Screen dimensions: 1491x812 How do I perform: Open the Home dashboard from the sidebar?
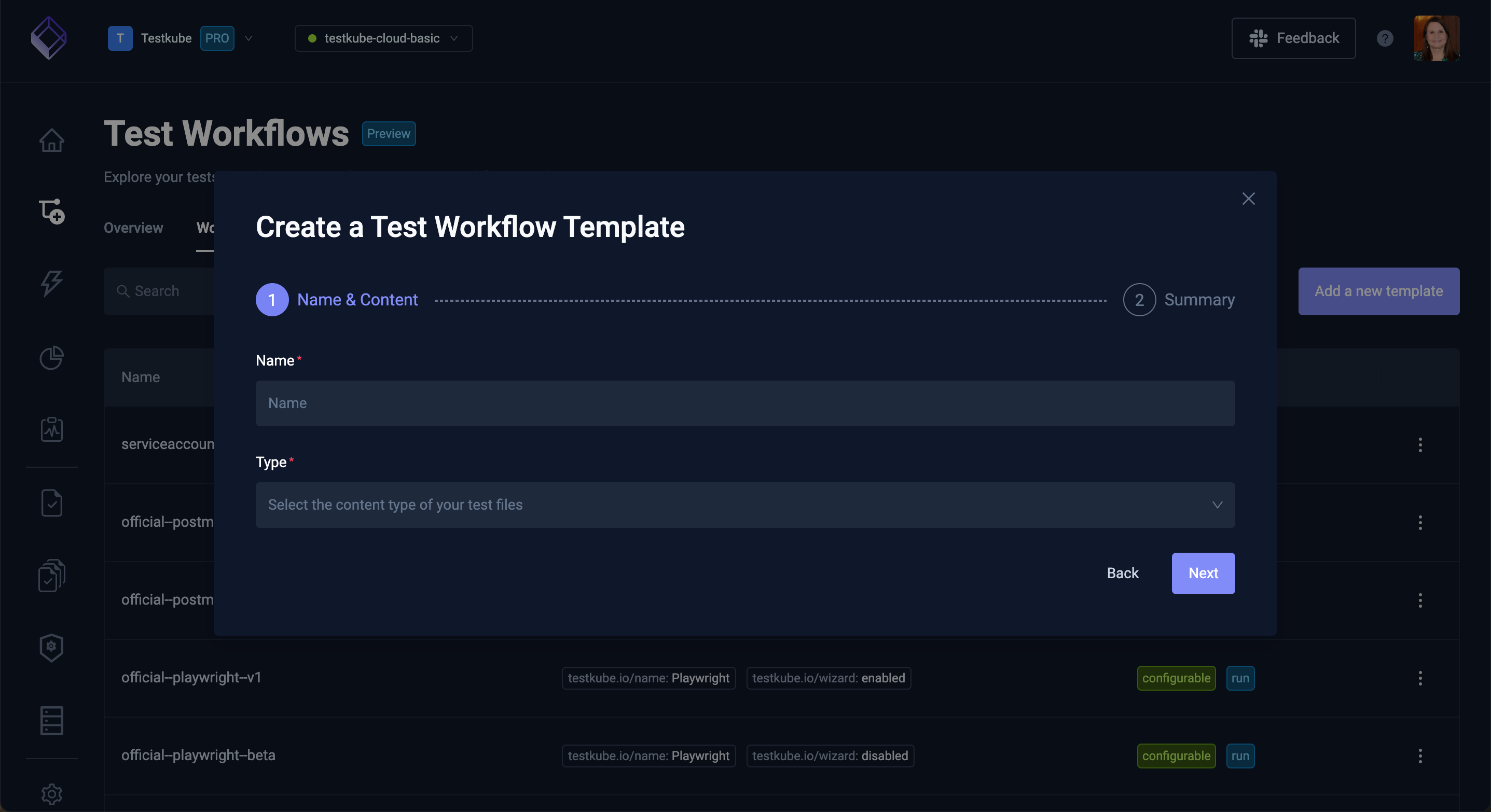pos(51,140)
